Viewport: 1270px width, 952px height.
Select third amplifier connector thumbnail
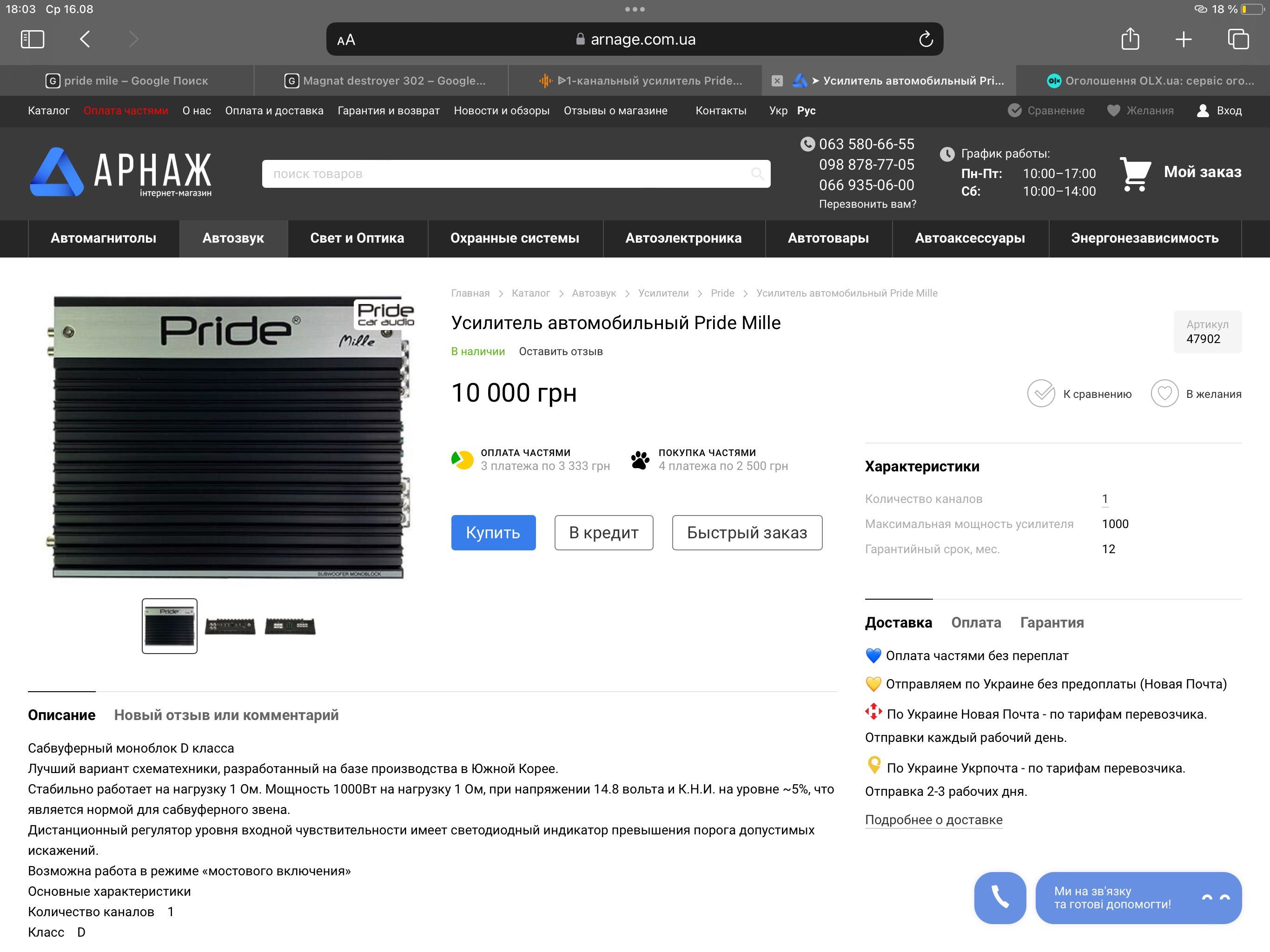290,626
